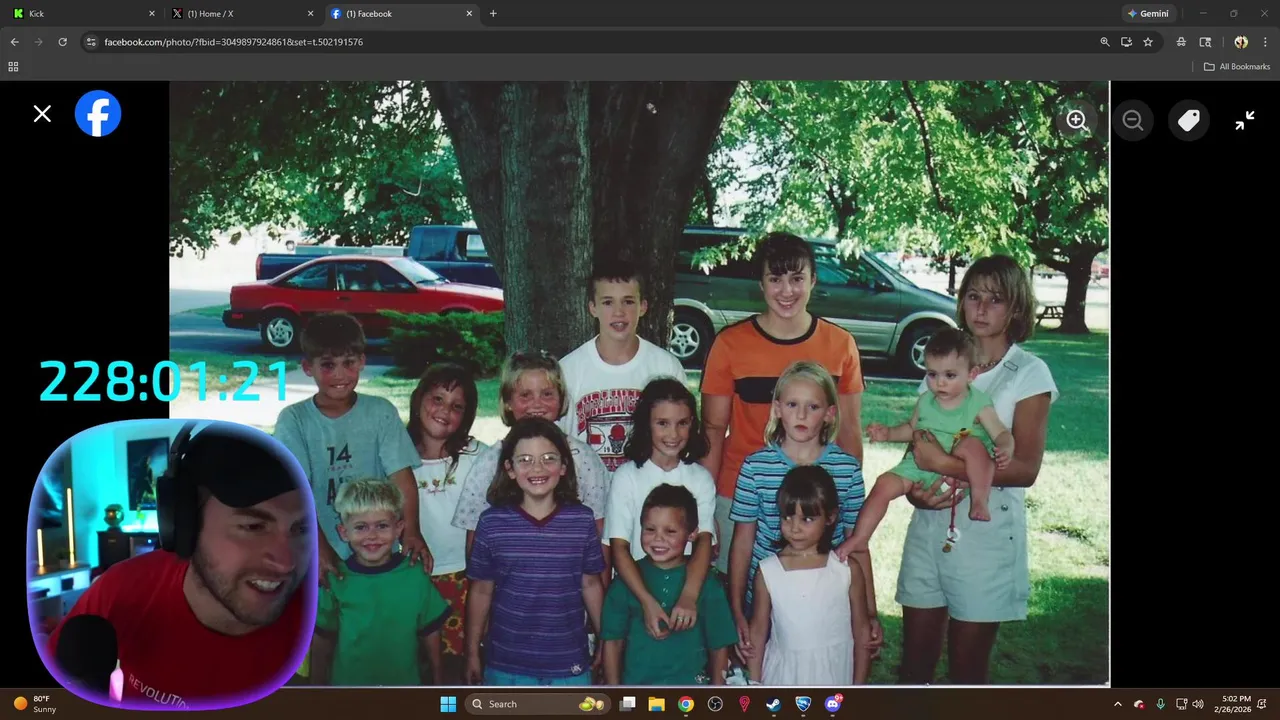Open a new browser tab
The height and width of the screenshot is (720, 1280).
pos(493,14)
